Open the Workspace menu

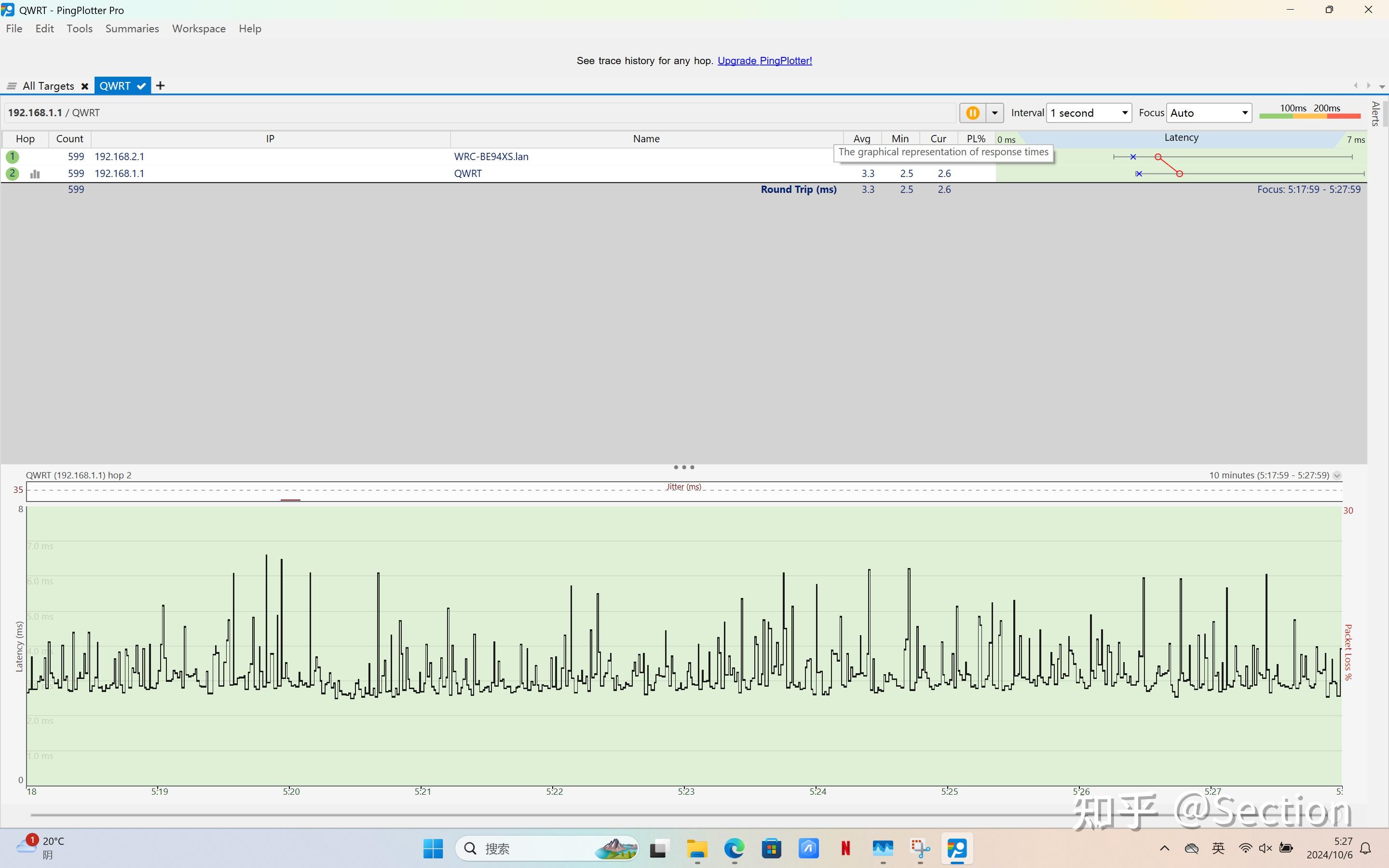pos(199,29)
